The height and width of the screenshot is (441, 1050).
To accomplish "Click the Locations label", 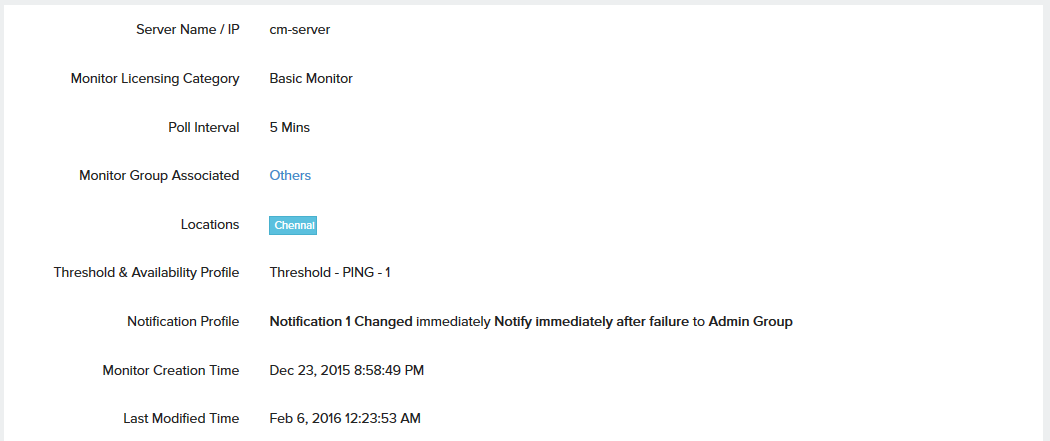I will [210, 225].
